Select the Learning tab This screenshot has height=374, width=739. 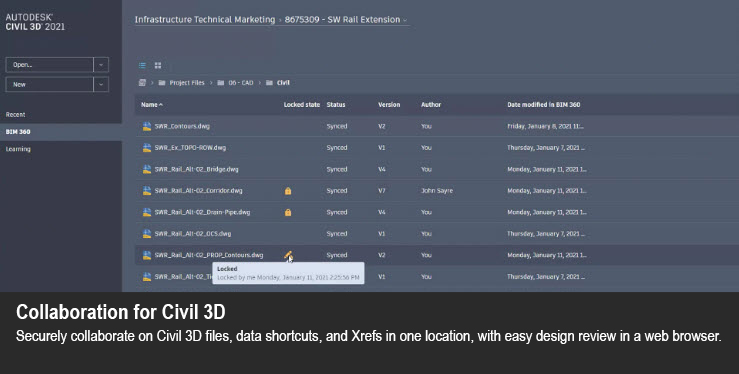[x=18, y=149]
